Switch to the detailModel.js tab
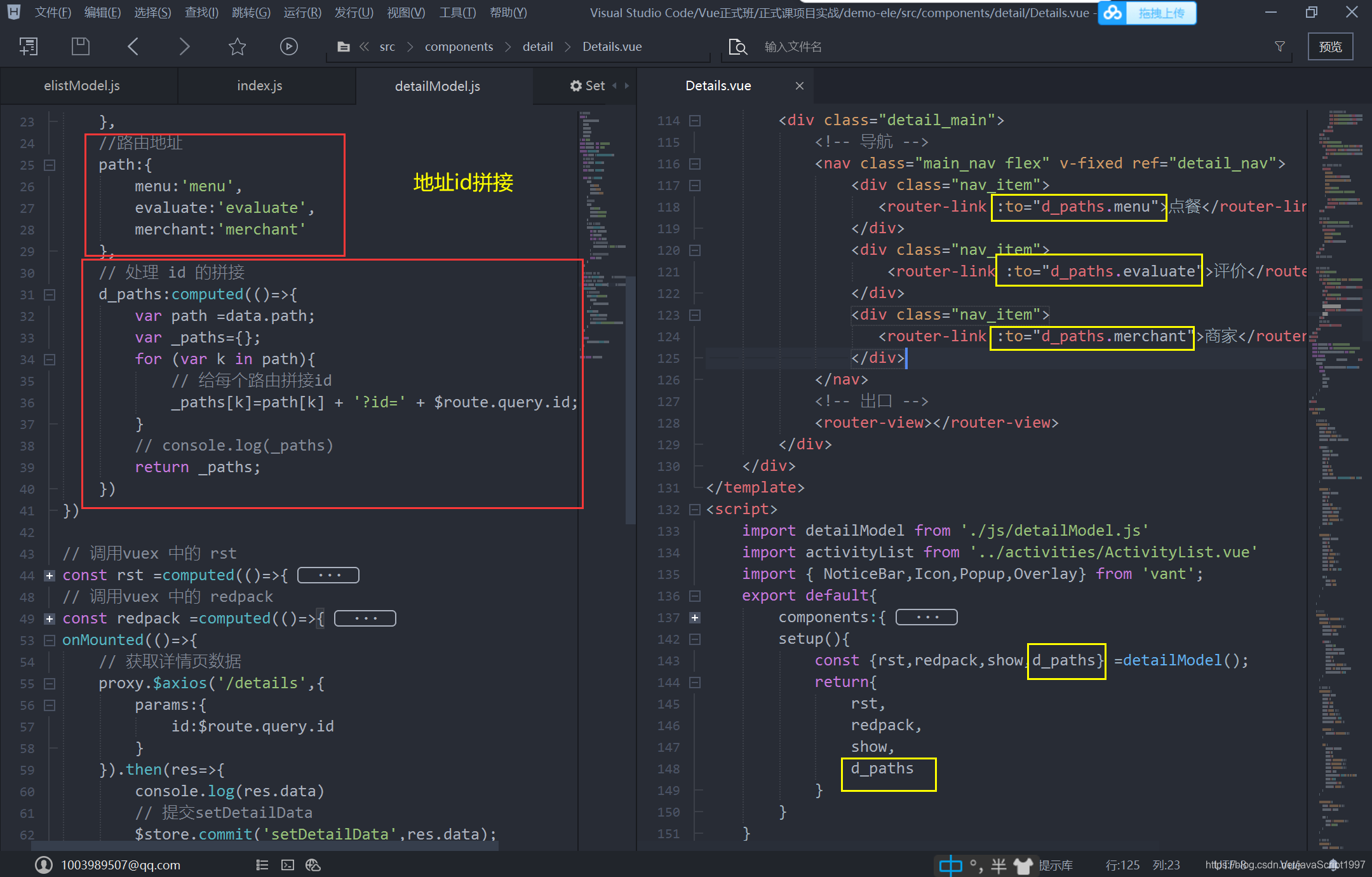Viewport: 1372px width, 877px height. [444, 86]
